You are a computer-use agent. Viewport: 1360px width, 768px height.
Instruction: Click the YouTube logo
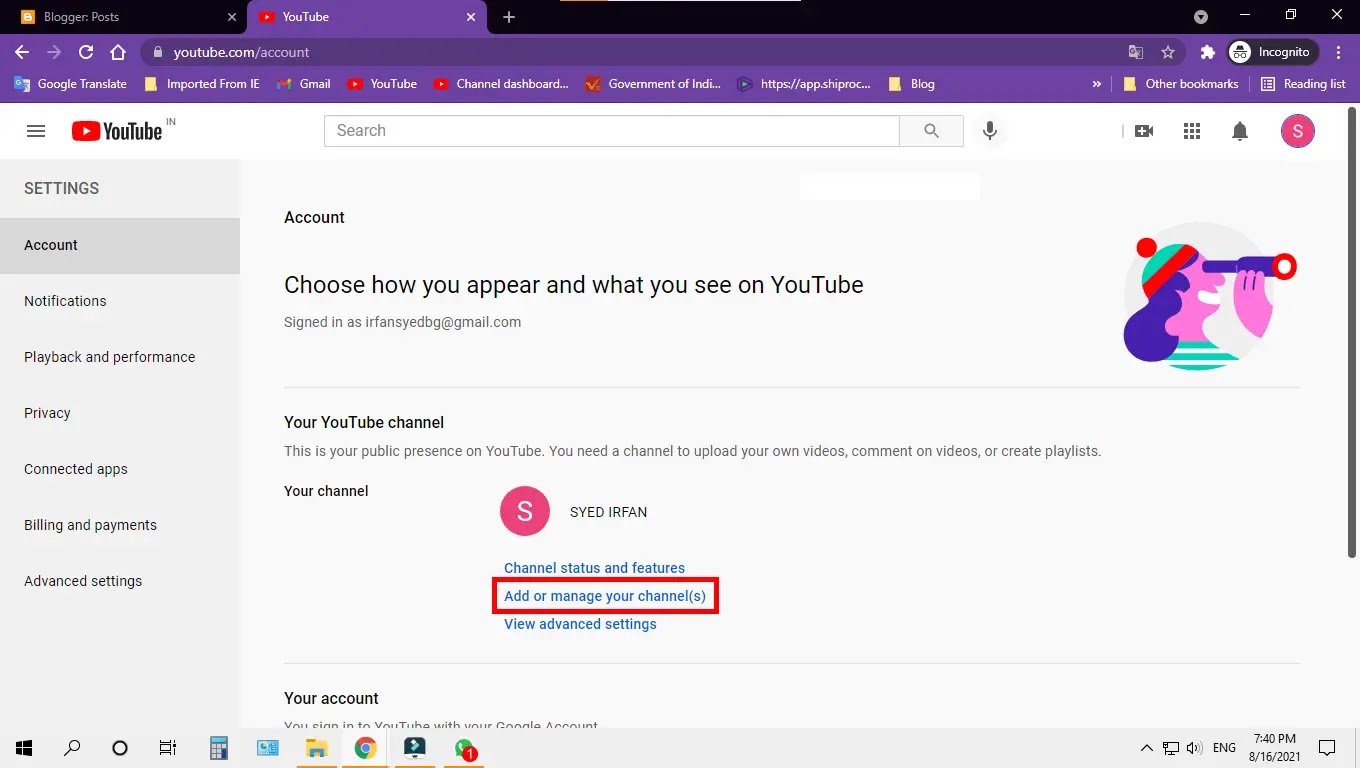pos(118,131)
